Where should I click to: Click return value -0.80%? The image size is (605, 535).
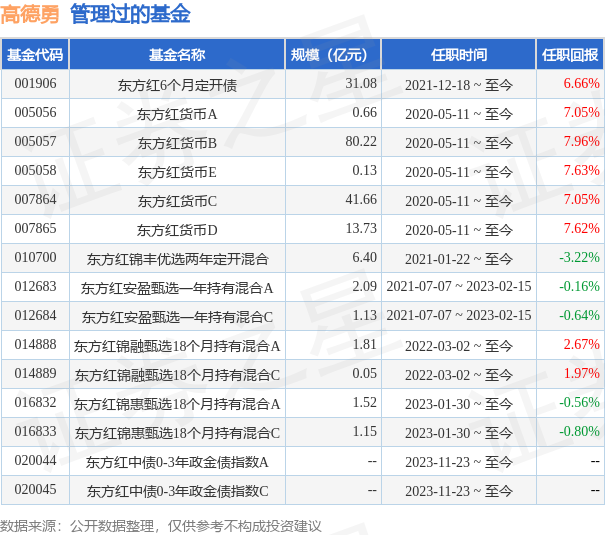click(580, 431)
